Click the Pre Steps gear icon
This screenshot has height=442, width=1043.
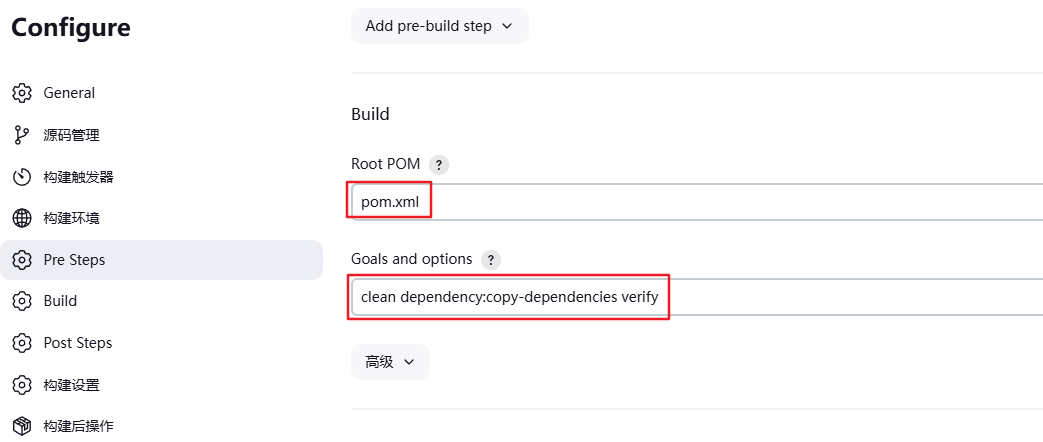tap(22, 260)
